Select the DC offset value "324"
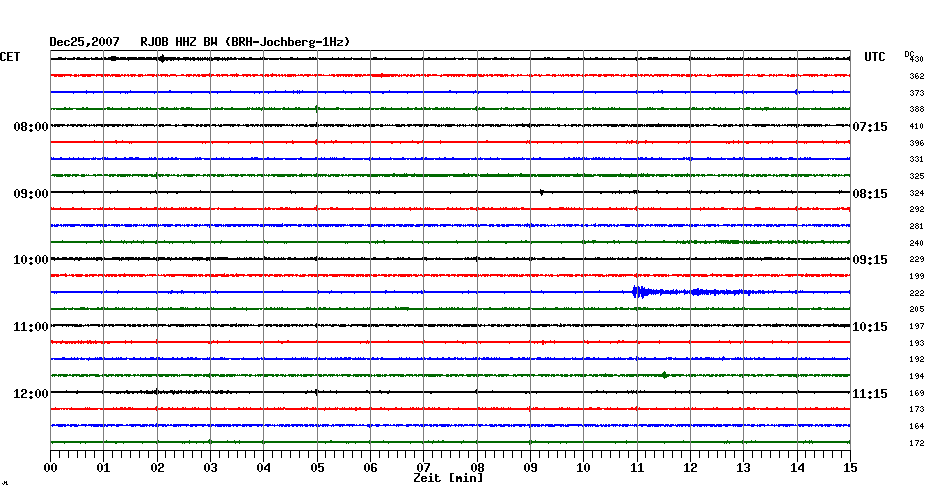 [x=917, y=193]
